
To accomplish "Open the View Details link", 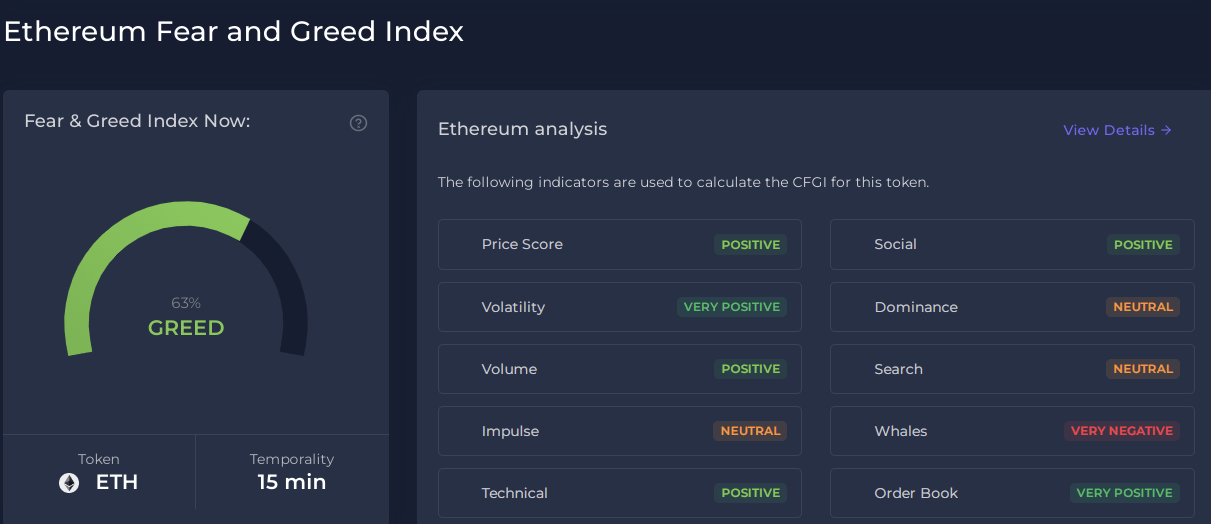I will 1117,130.
